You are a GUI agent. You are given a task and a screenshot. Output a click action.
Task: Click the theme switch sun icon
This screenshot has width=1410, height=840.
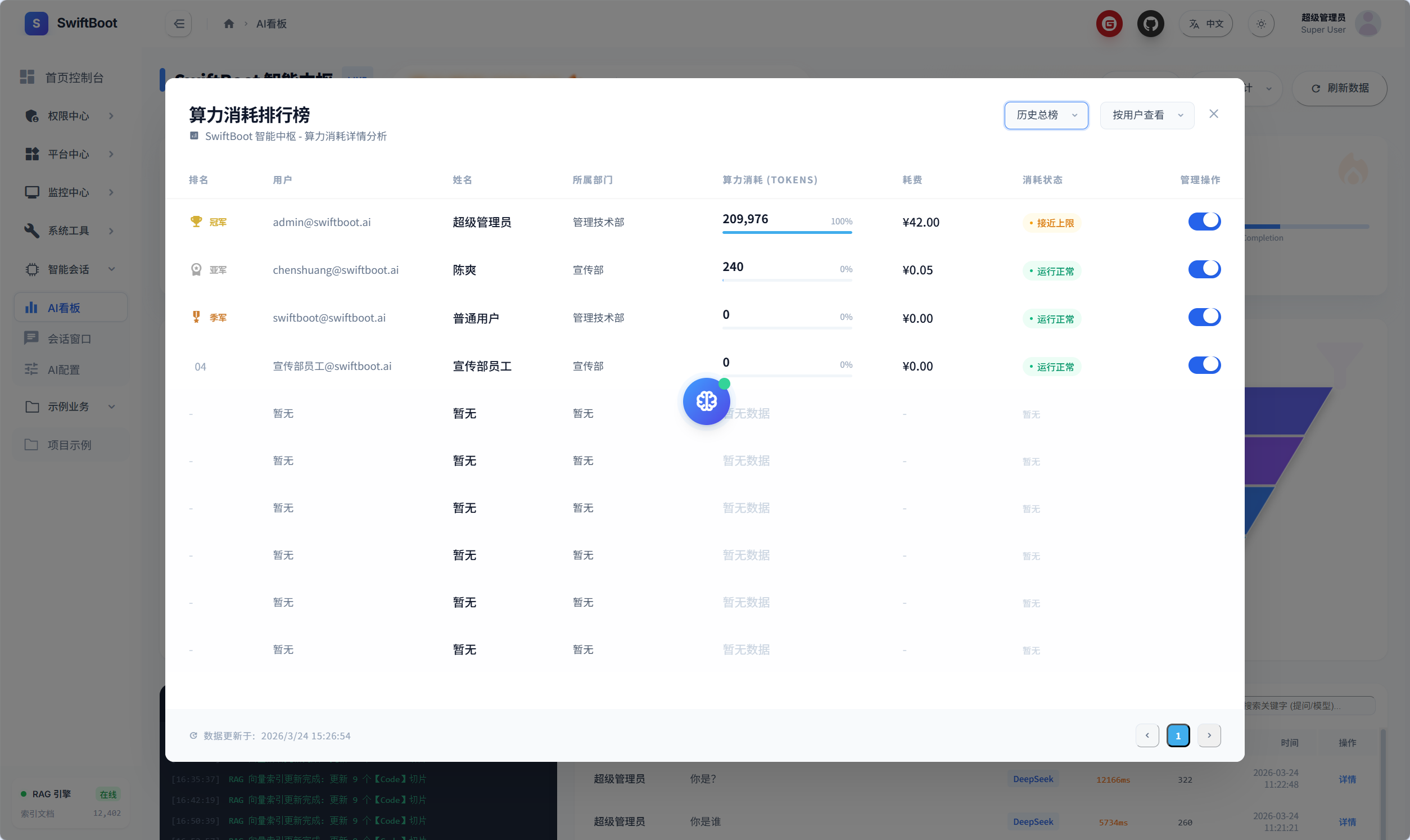click(1260, 24)
